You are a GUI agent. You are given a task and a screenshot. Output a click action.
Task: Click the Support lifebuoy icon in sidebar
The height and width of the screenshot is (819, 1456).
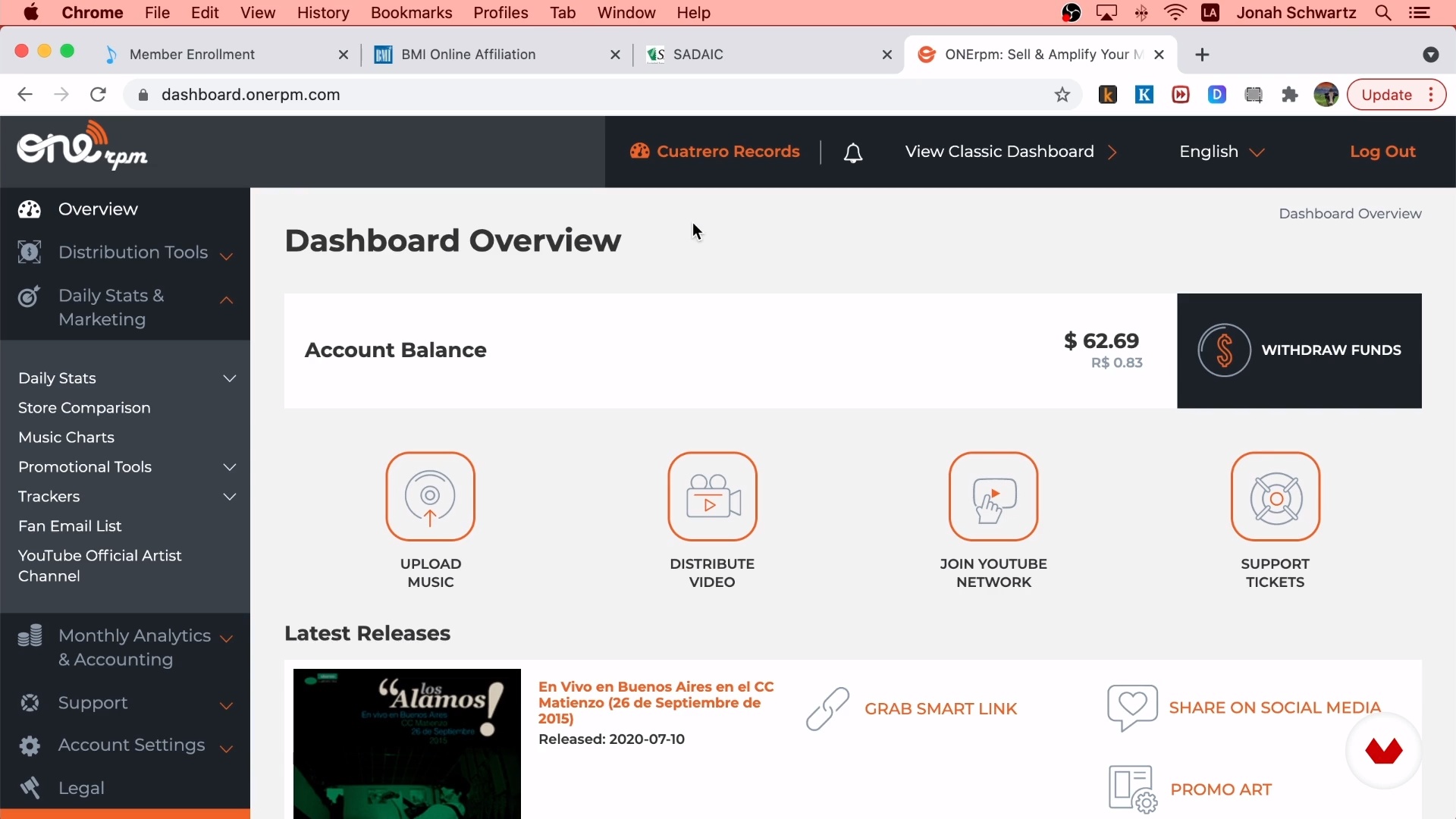point(30,703)
